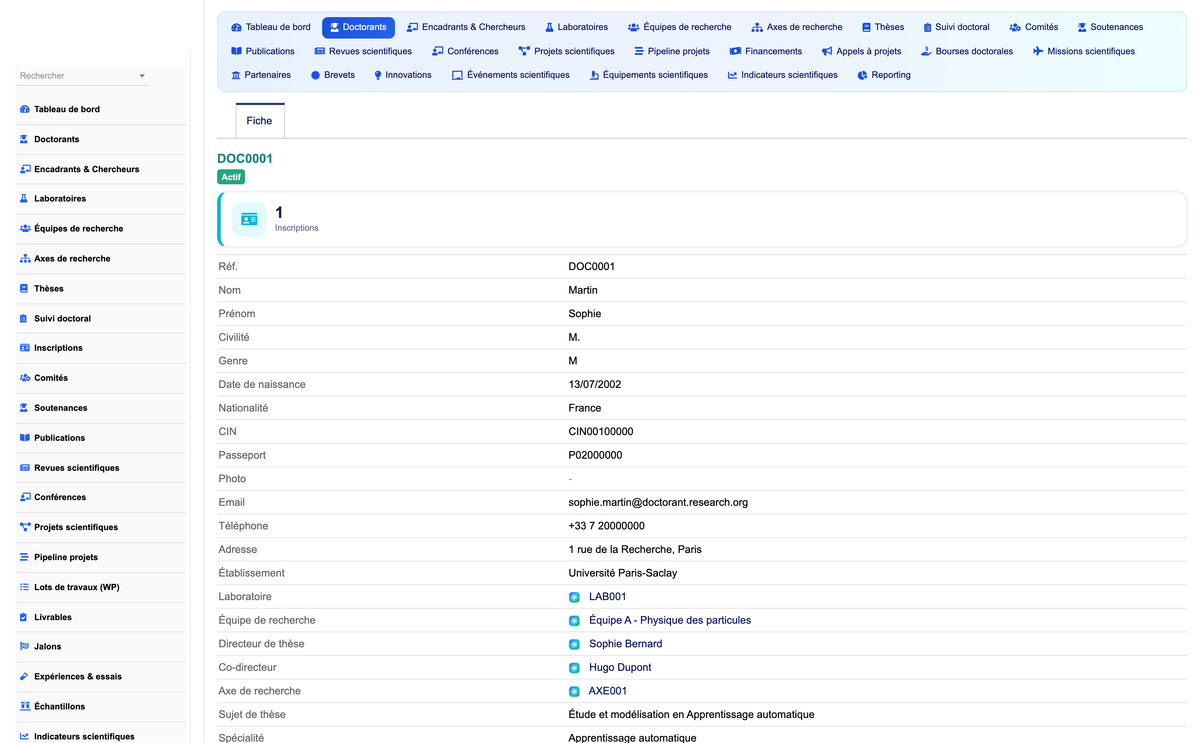The height and width of the screenshot is (743, 1200).
Task: Click the icon beside Sophie Bernard
Action: [x=574, y=645]
